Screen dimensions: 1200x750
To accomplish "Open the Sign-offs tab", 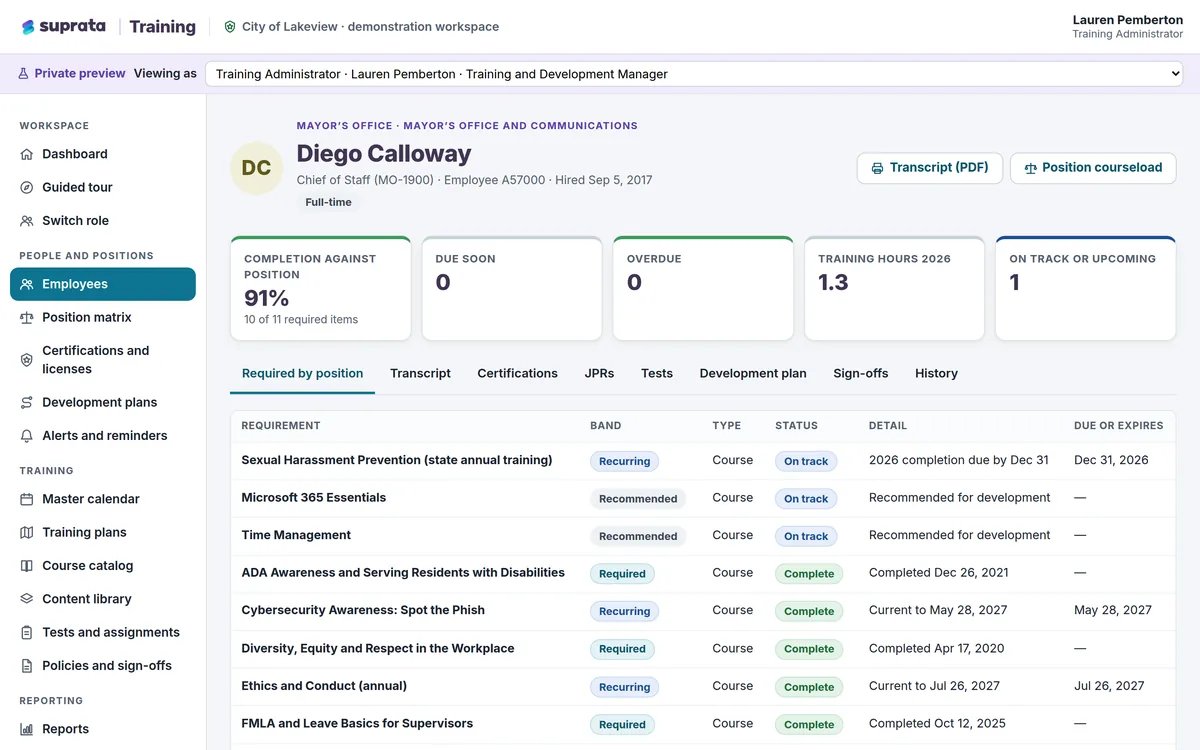I will pyautogui.click(x=861, y=373).
